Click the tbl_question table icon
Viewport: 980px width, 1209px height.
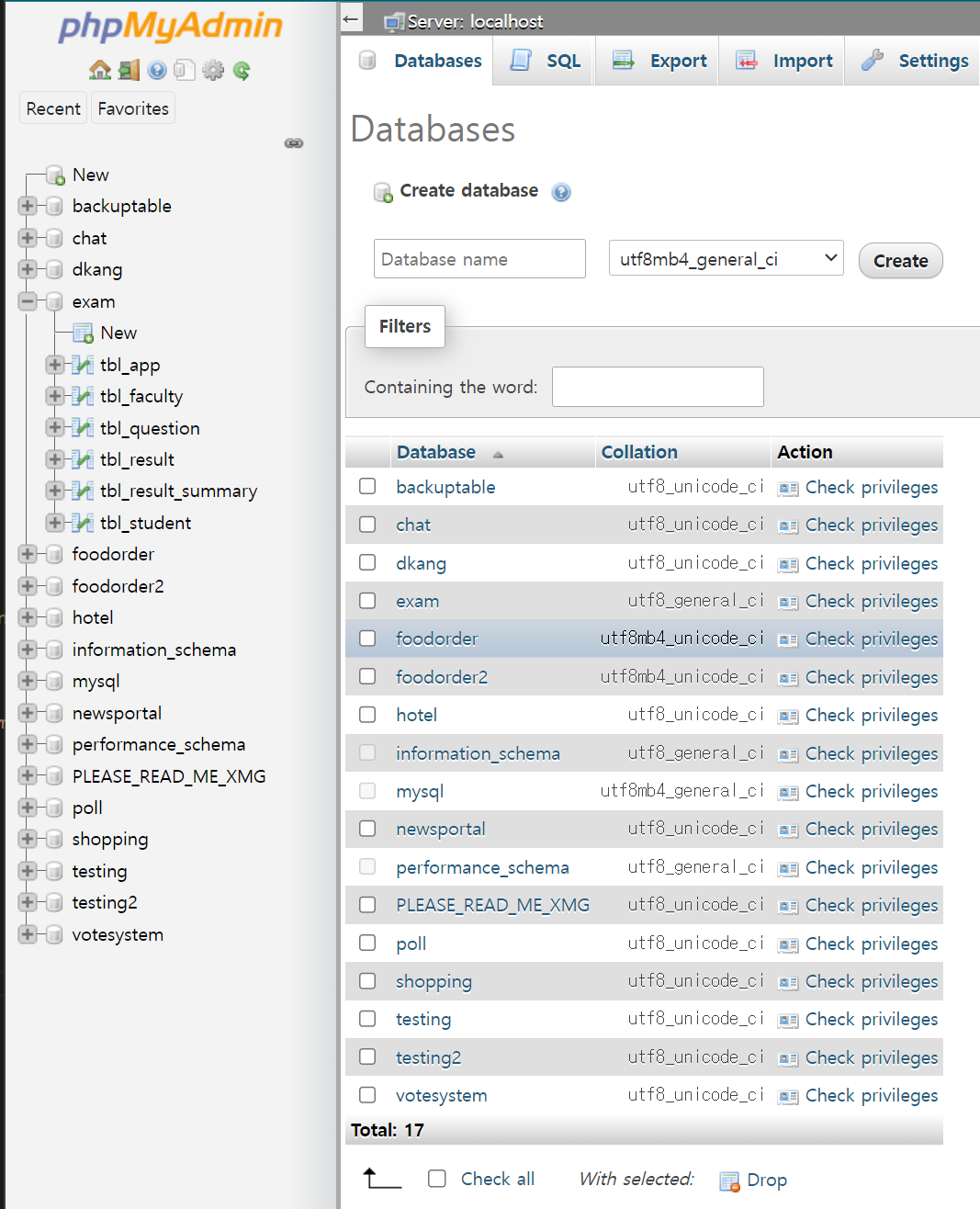coord(83,428)
